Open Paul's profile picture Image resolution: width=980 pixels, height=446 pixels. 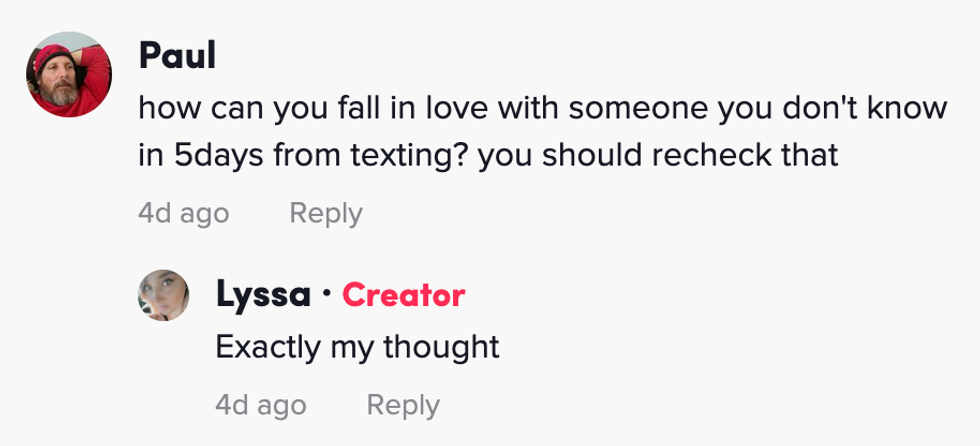pyautogui.click(x=68, y=75)
